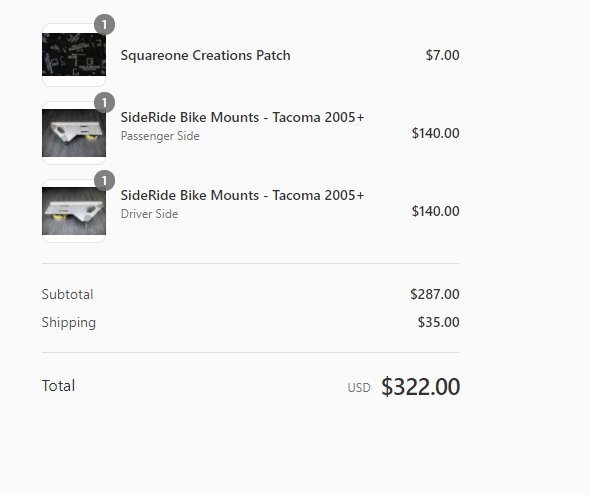Image resolution: width=589 pixels, height=495 pixels.
Task: Click the USD currency label
Action: pos(359,388)
